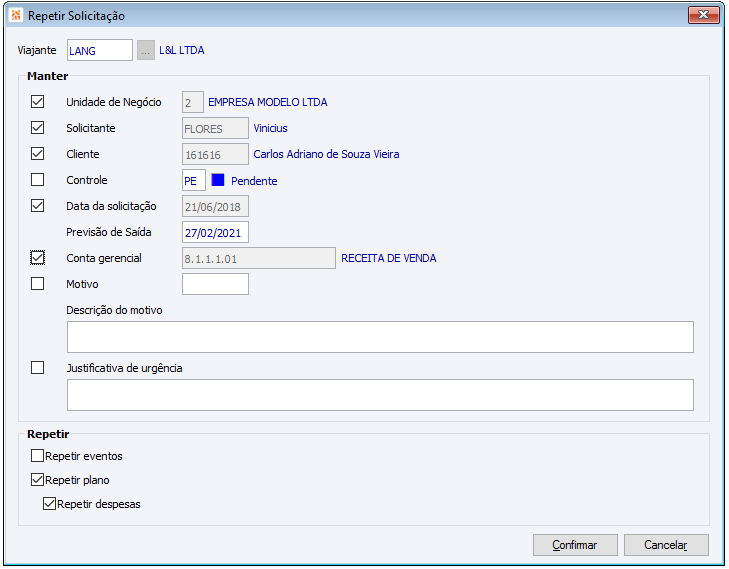The width and height of the screenshot is (729, 569).
Task: Click the empty Motivo input field
Action: 215,284
